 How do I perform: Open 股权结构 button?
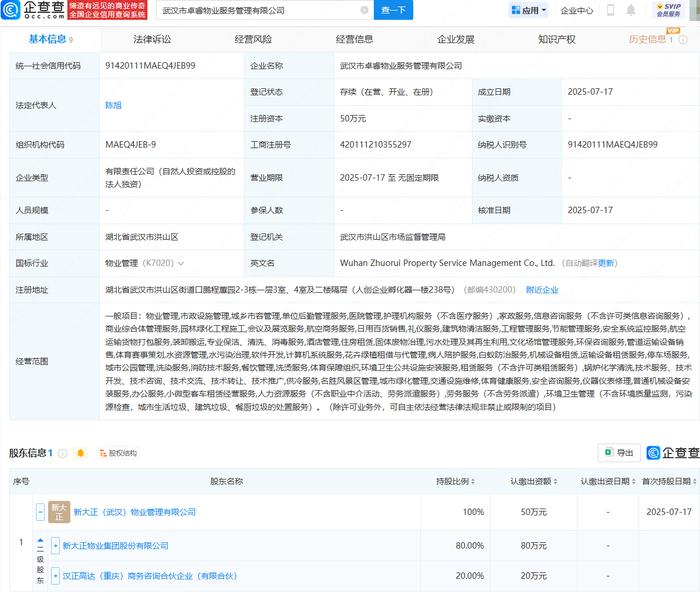pyautogui.click(x=118, y=453)
